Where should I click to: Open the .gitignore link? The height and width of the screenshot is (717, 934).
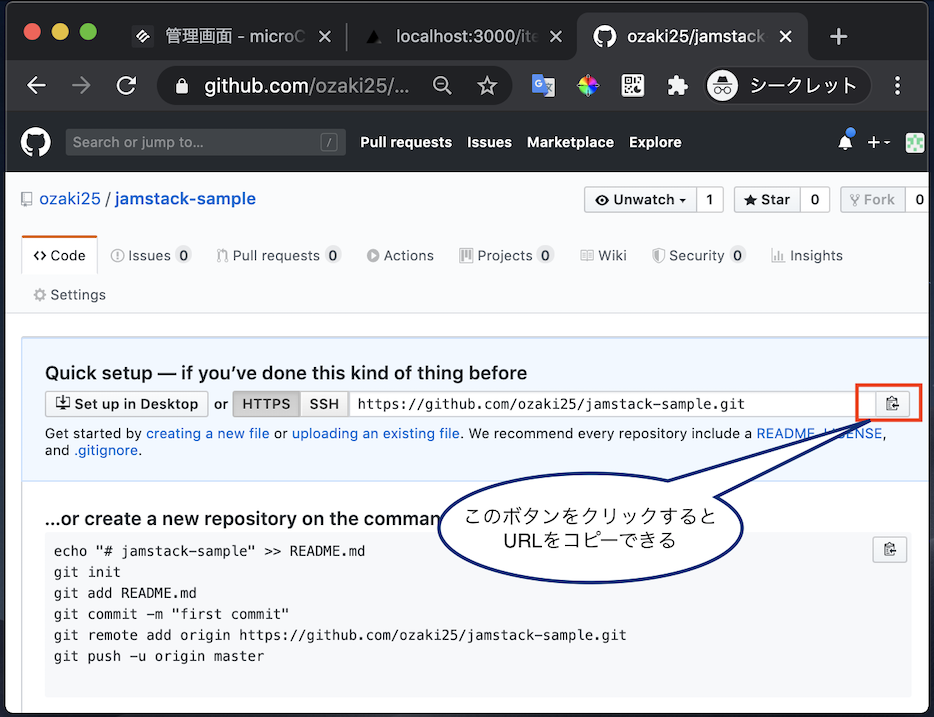(x=106, y=450)
